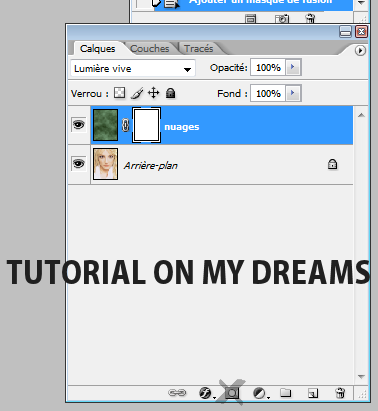Create new adjustment layer icon

(x=260, y=393)
